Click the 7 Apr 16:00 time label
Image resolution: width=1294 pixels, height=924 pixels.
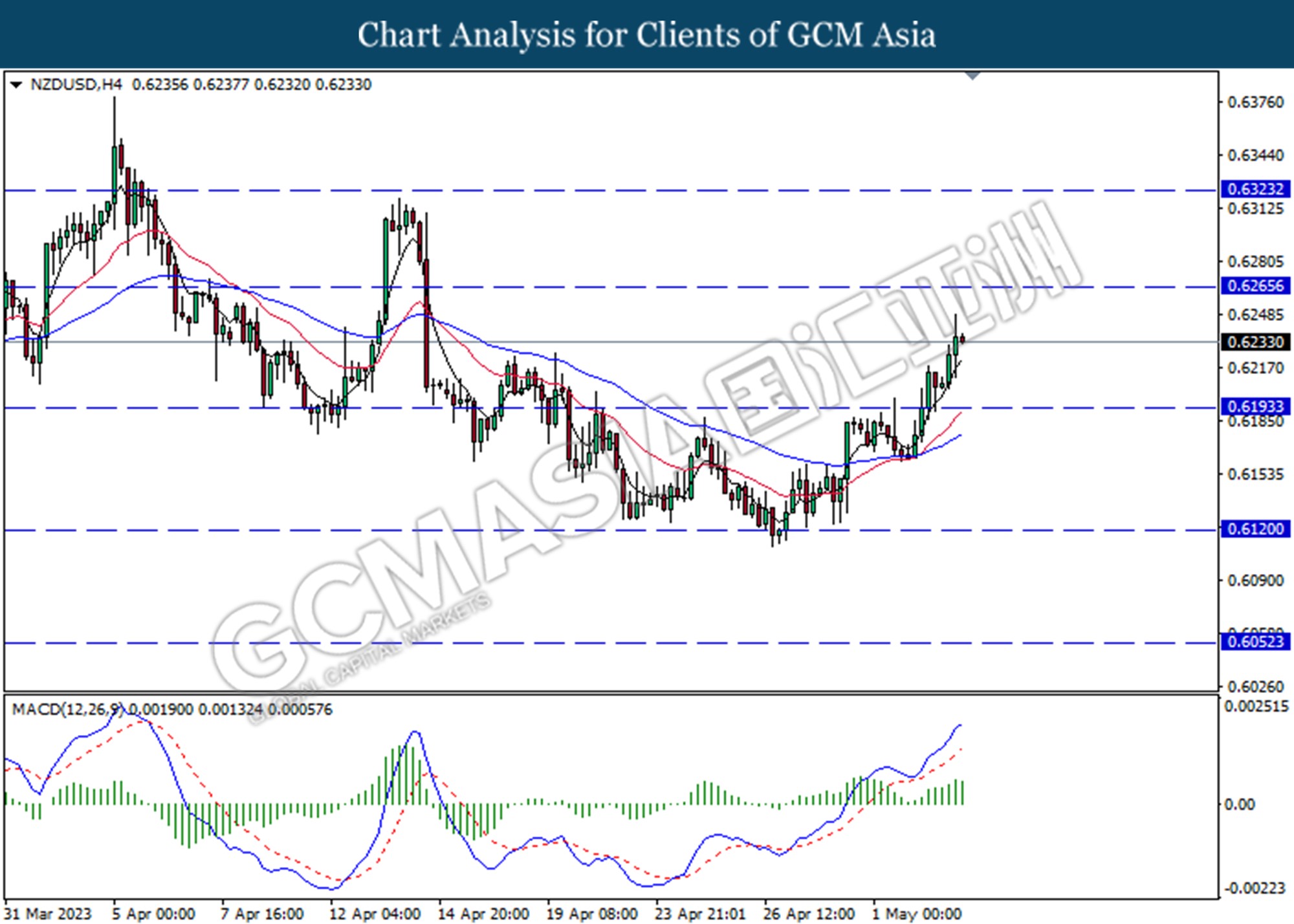pyautogui.click(x=262, y=914)
